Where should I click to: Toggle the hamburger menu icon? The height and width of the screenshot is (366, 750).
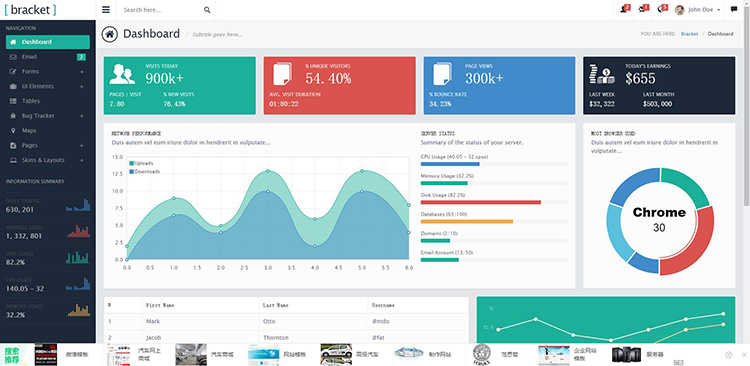pos(106,10)
